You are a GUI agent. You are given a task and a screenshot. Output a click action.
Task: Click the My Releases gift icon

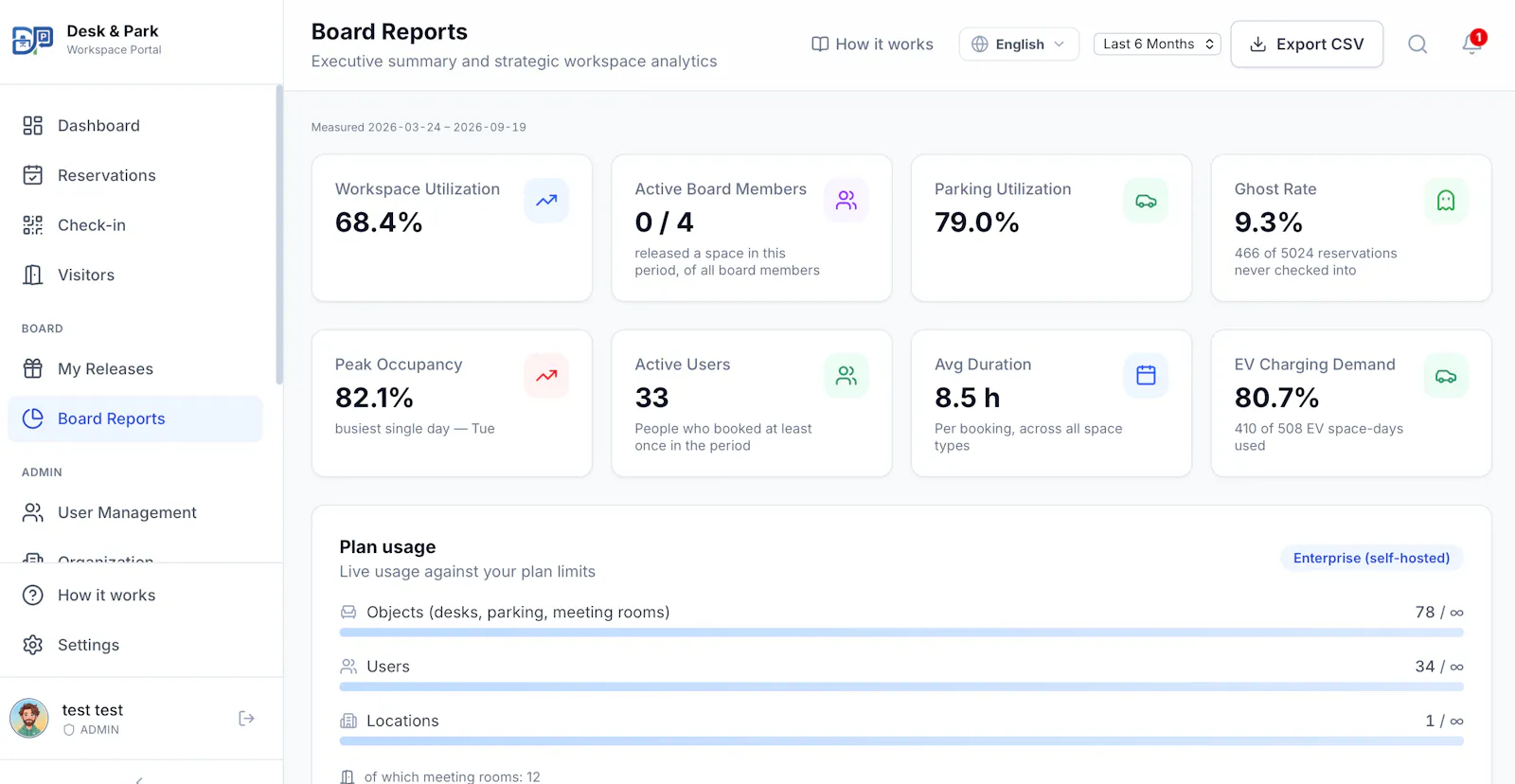tap(33, 369)
